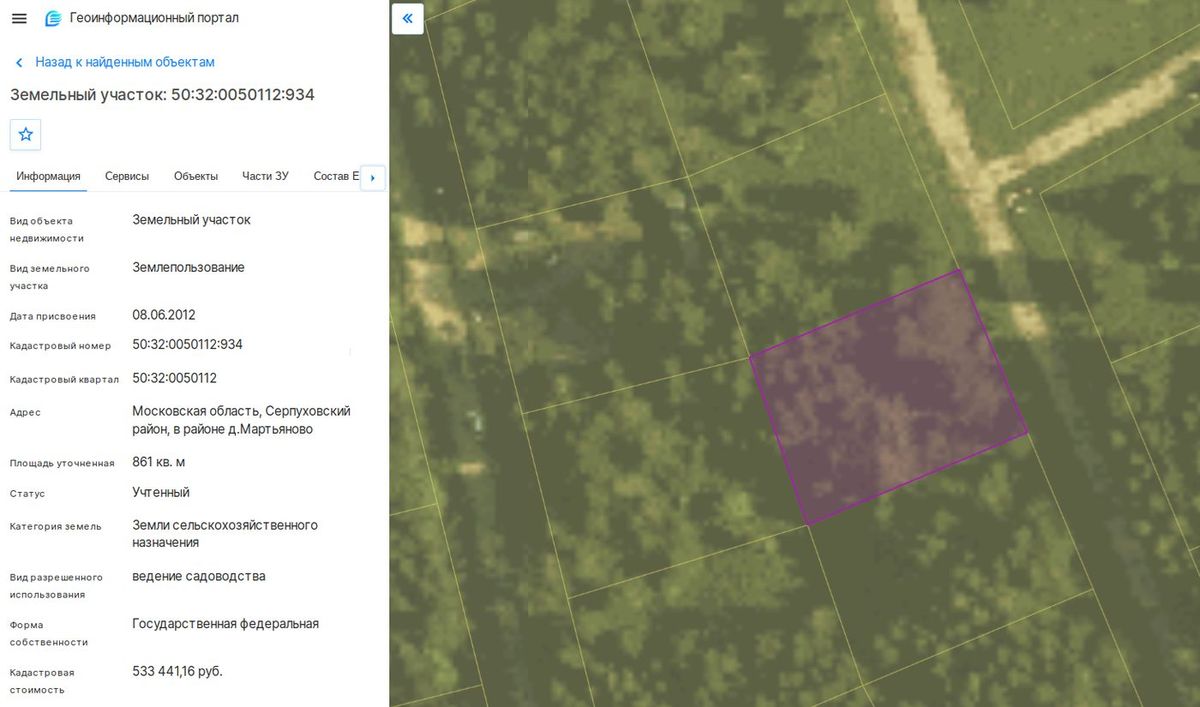Click the address text Московская область, Серпуховский район
Viewport: 1200px width, 707px height.
tap(241, 420)
